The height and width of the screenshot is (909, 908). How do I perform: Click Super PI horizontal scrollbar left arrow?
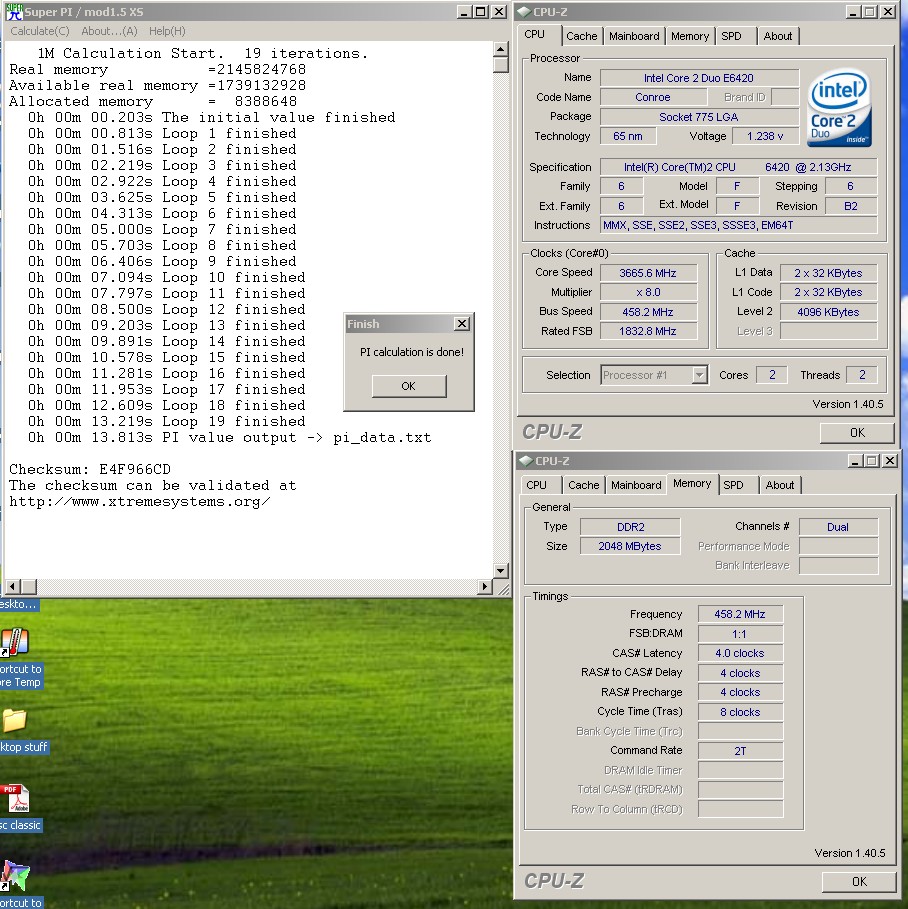click(x=13, y=587)
